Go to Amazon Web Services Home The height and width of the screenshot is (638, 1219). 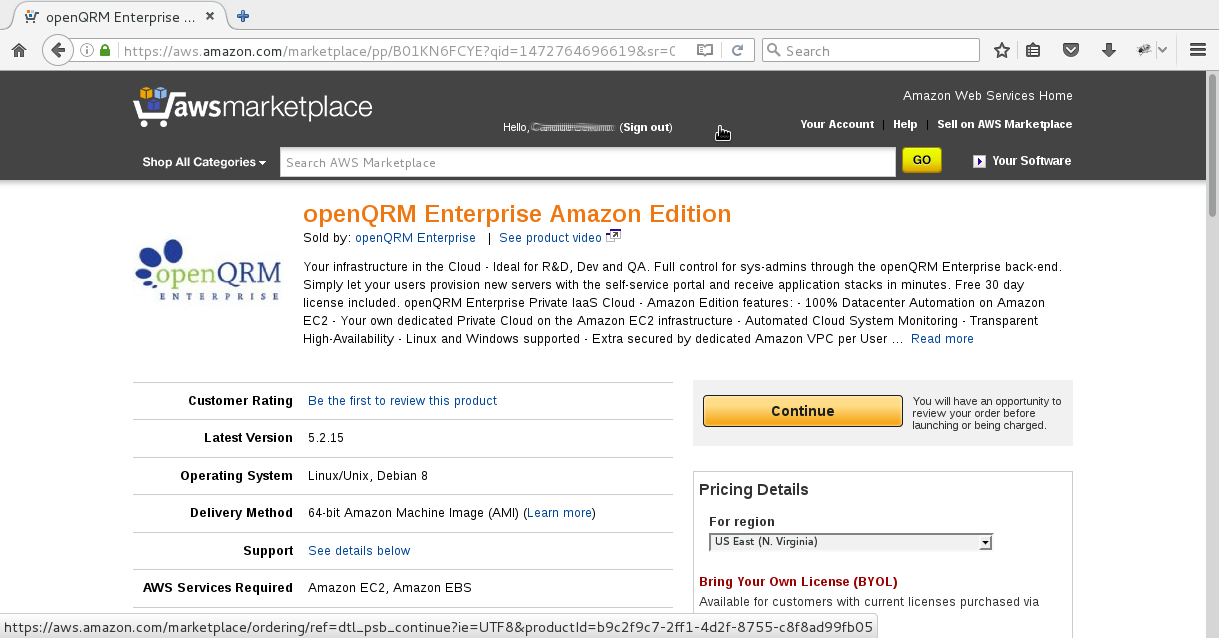988,96
